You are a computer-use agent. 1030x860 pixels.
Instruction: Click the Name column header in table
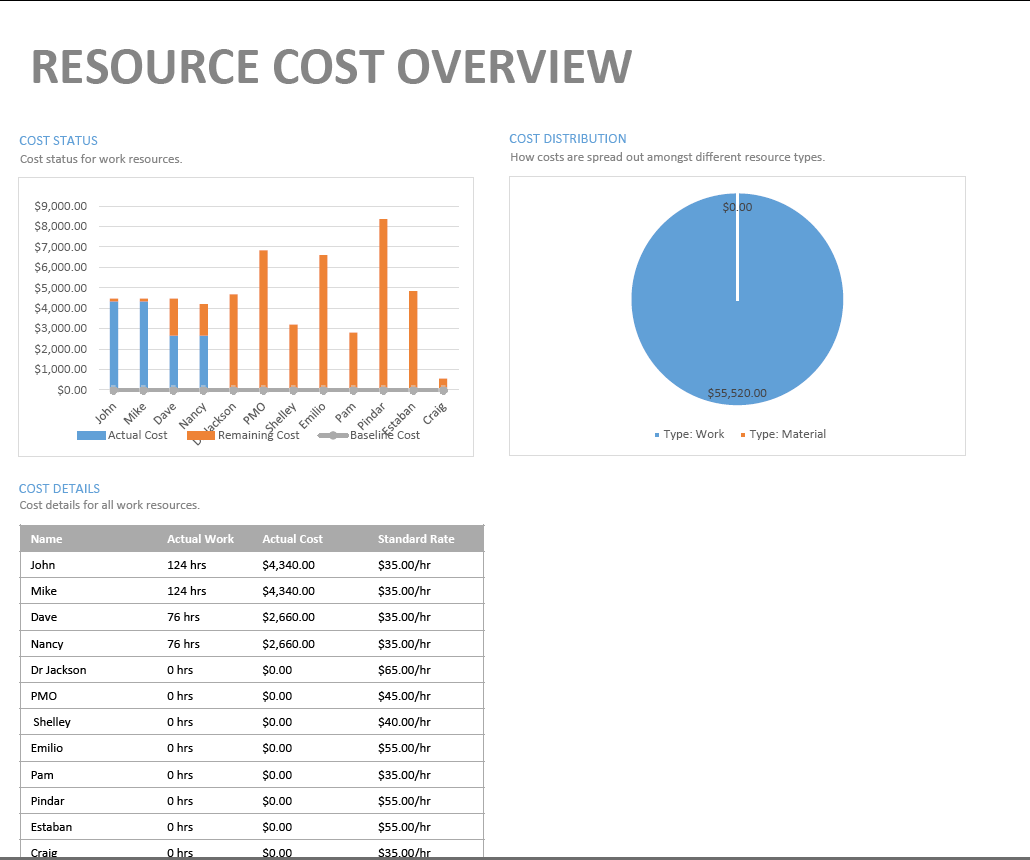(x=47, y=539)
